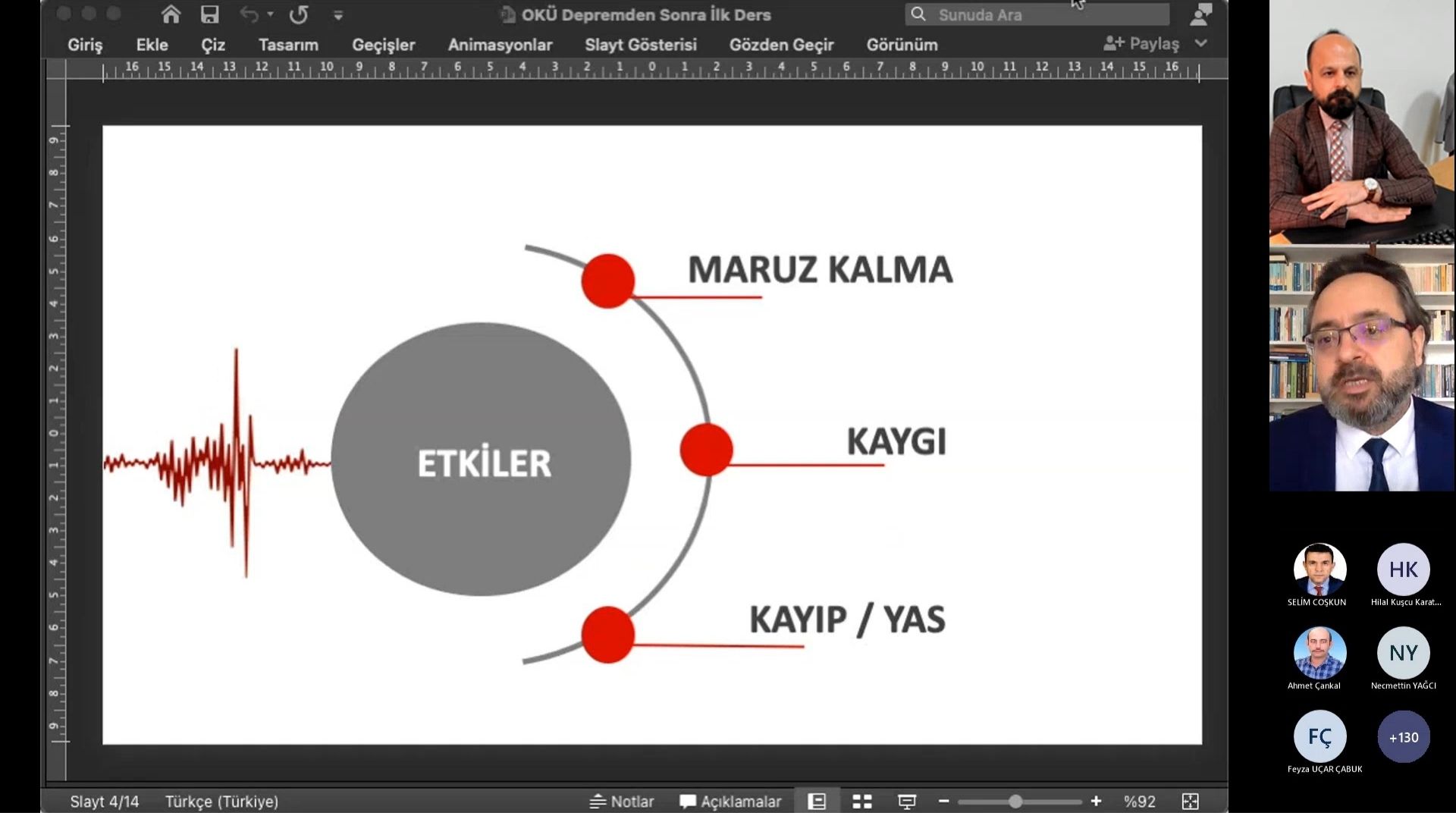1456x819 pixels.
Task: Open the Tasarım tab
Action: (x=288, y=45)
